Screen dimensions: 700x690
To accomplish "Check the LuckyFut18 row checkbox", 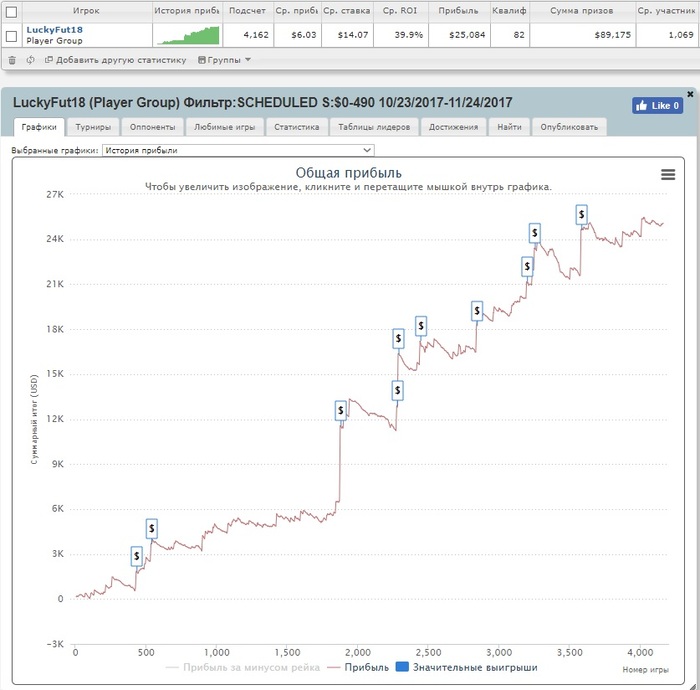I will 12,36.
